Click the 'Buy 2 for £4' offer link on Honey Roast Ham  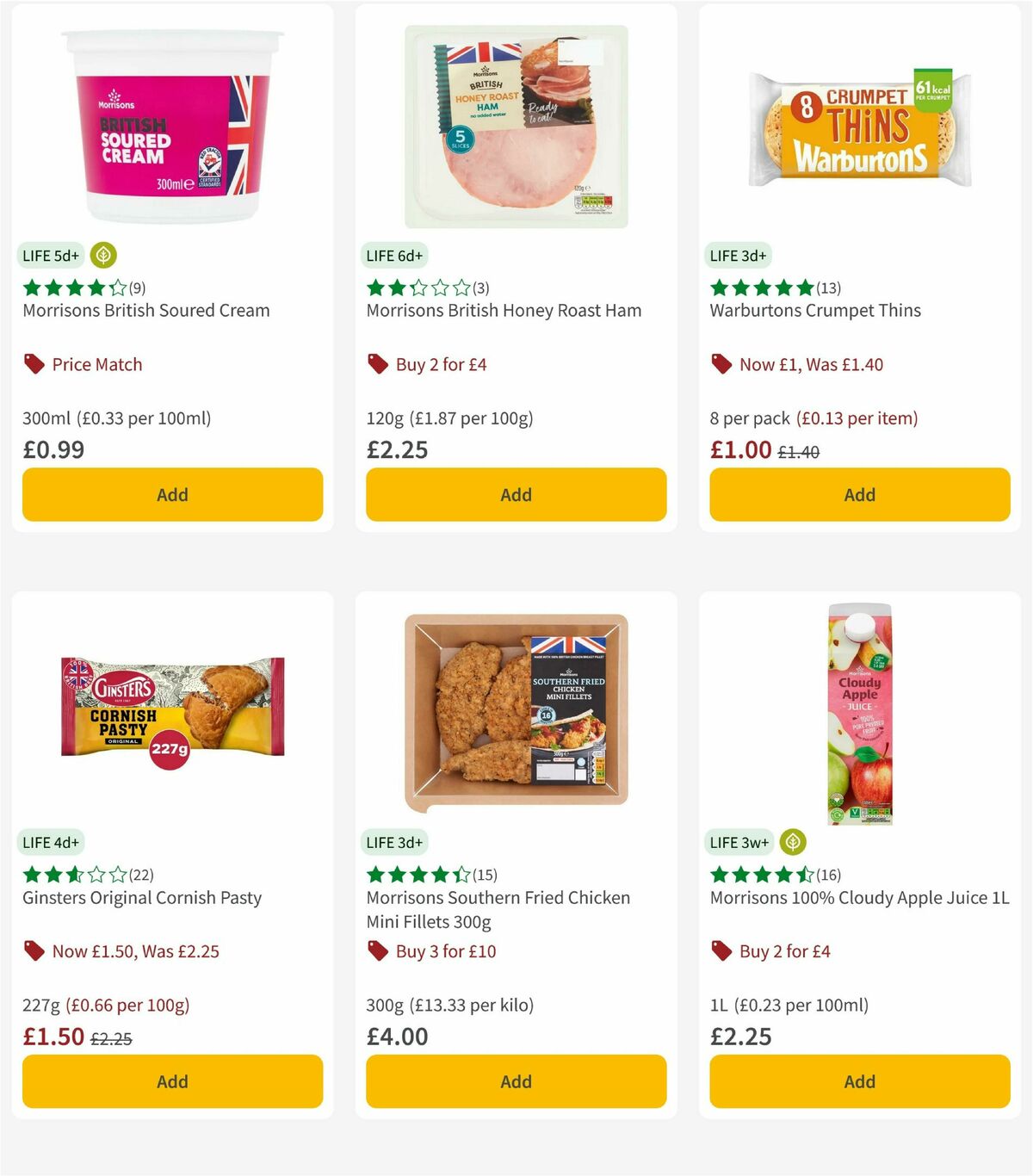tap(440, 364)
